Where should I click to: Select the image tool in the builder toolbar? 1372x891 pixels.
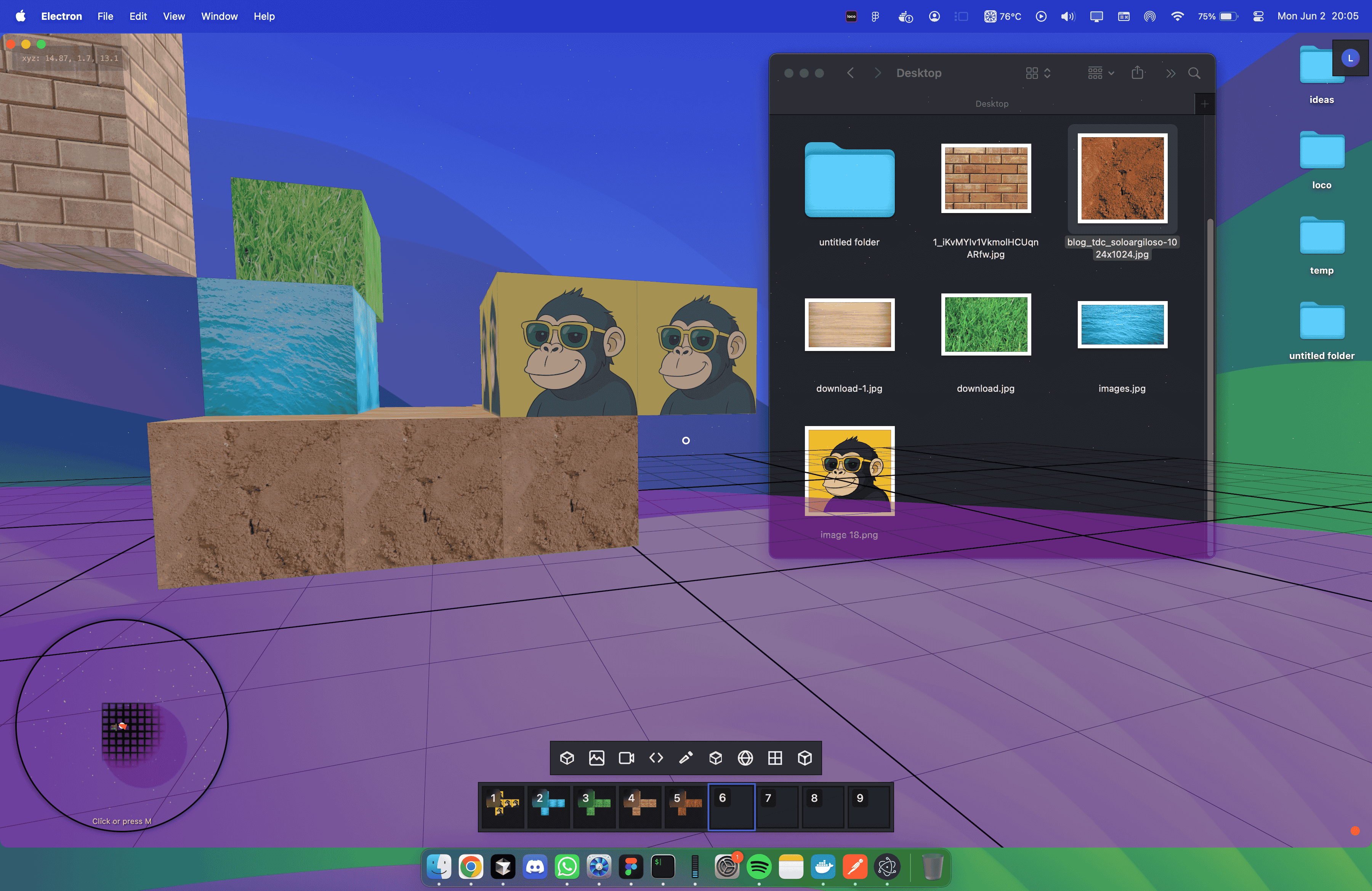tap(597, 758)
